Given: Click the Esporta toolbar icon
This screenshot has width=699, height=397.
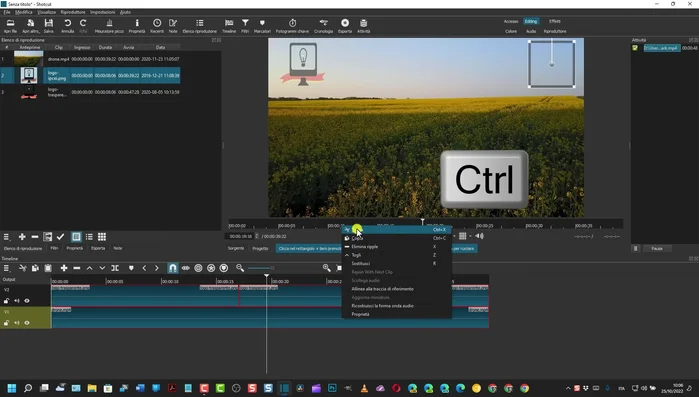Looking at the screenshot, I should [x=345, y=26].
